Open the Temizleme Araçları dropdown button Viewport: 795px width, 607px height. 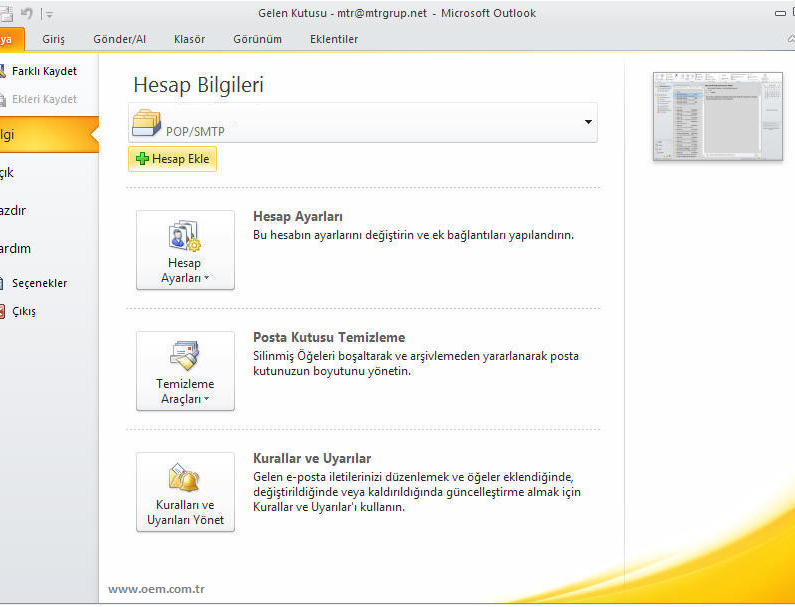click(x=185, y=371)
